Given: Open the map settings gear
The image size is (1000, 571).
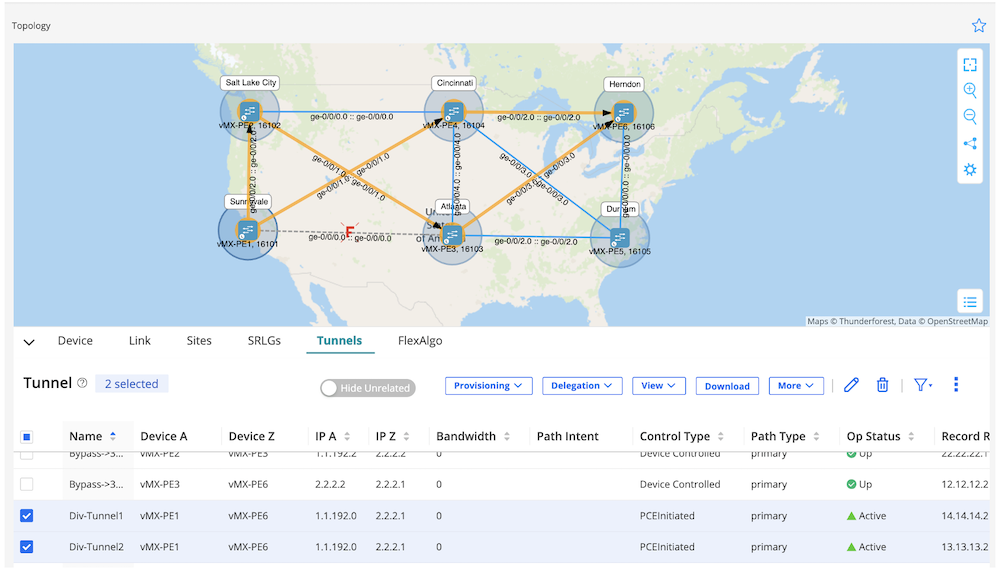Looking at the screenshot, I should pyautogui.click(x=969, y=169).
